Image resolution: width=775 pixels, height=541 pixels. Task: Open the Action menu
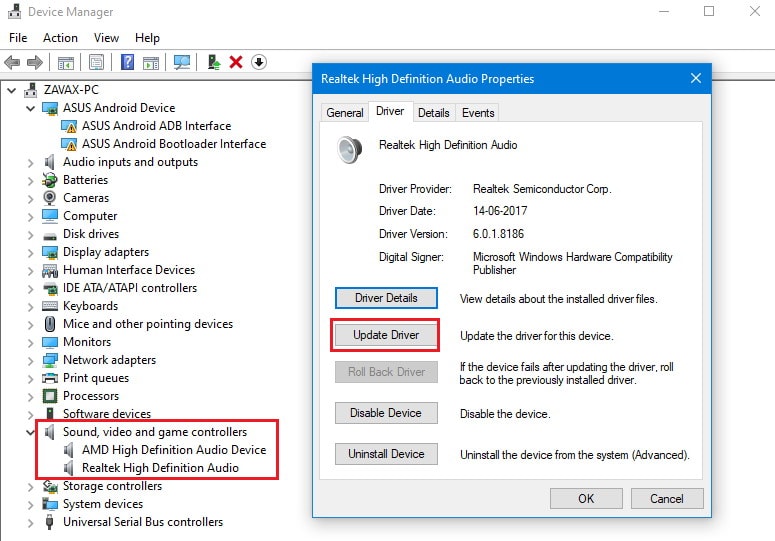[x=60, y=38]
